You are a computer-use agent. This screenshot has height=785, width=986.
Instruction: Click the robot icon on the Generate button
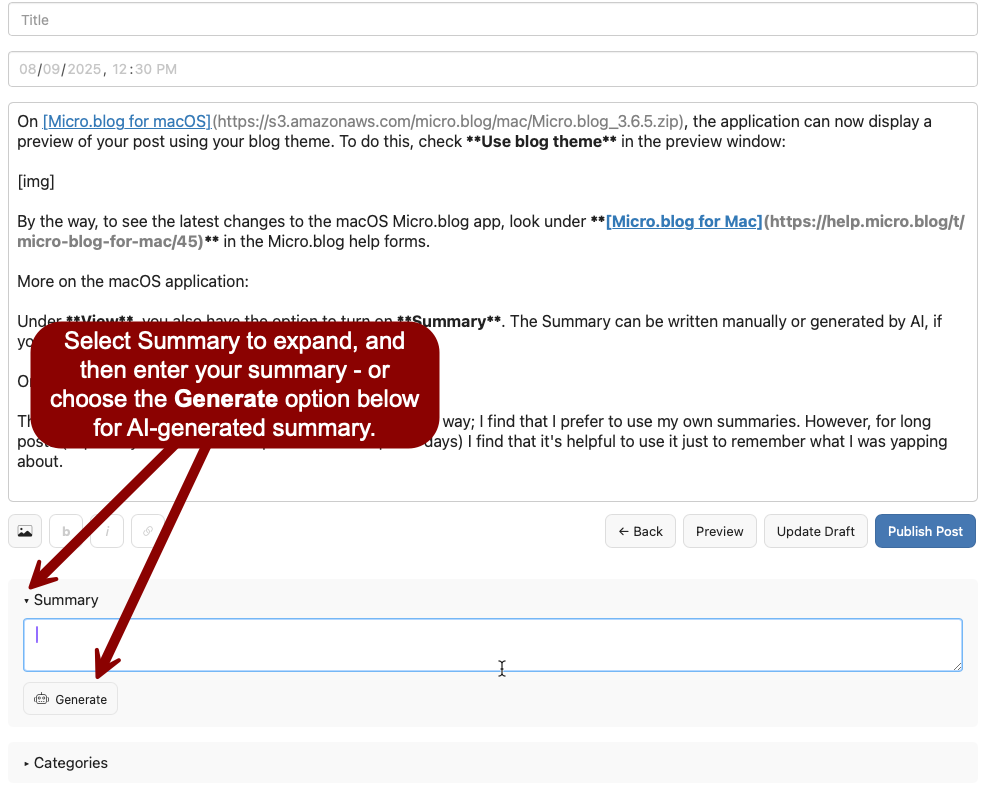coord(42,699)
